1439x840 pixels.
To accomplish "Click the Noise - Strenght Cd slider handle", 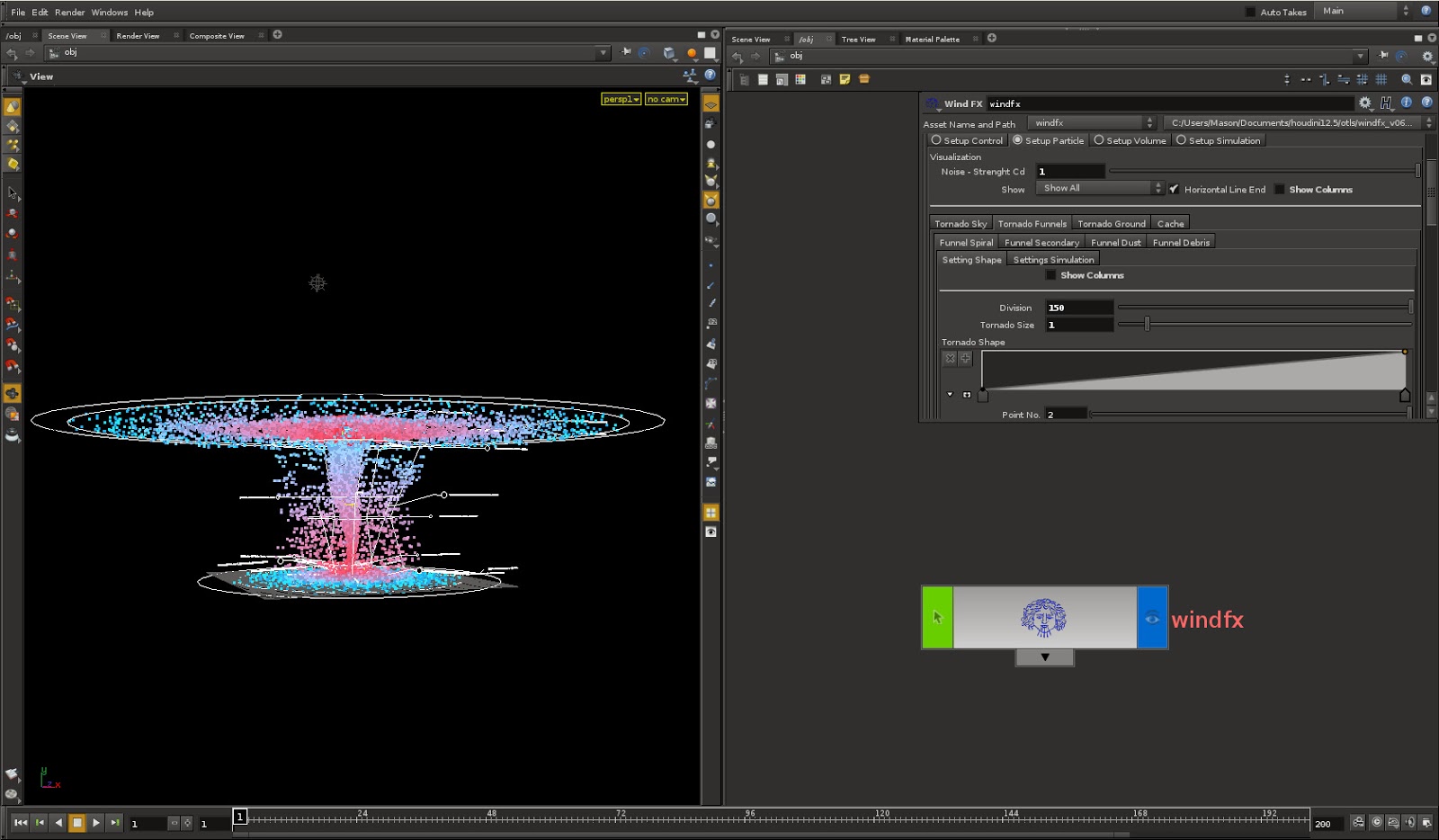I will coord(1417,170).
